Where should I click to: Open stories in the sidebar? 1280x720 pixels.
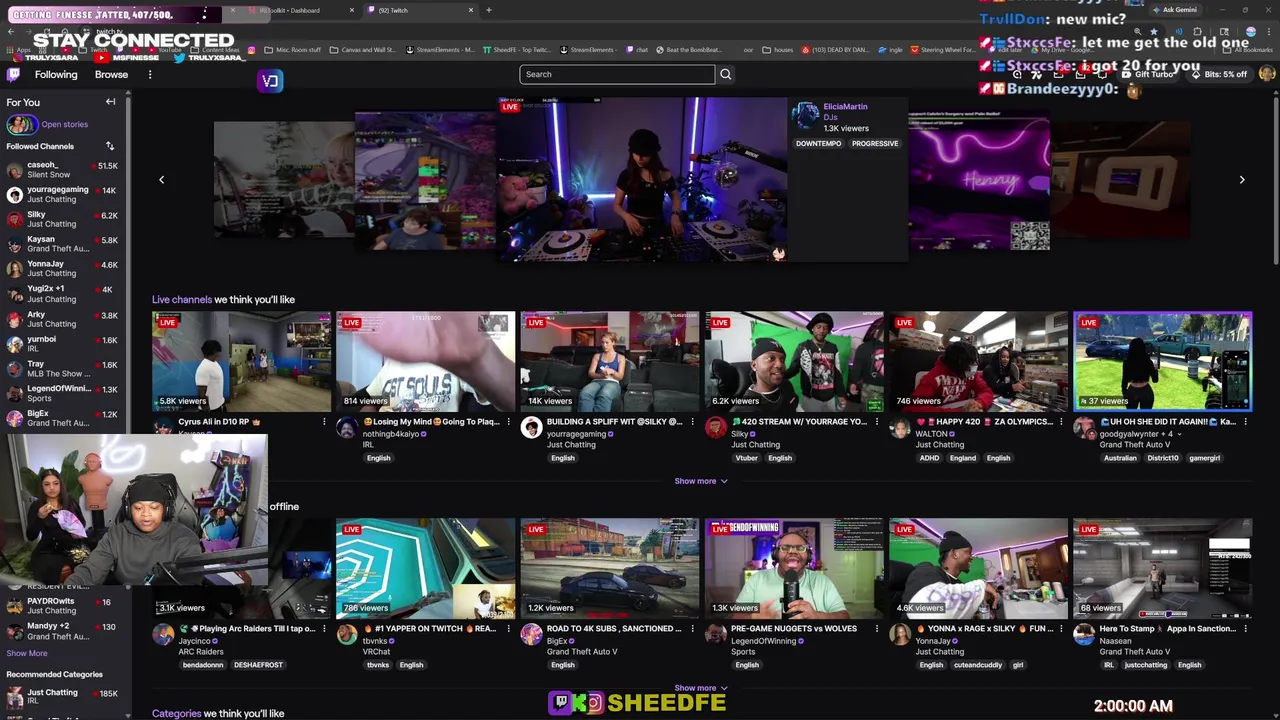point(48,124)
